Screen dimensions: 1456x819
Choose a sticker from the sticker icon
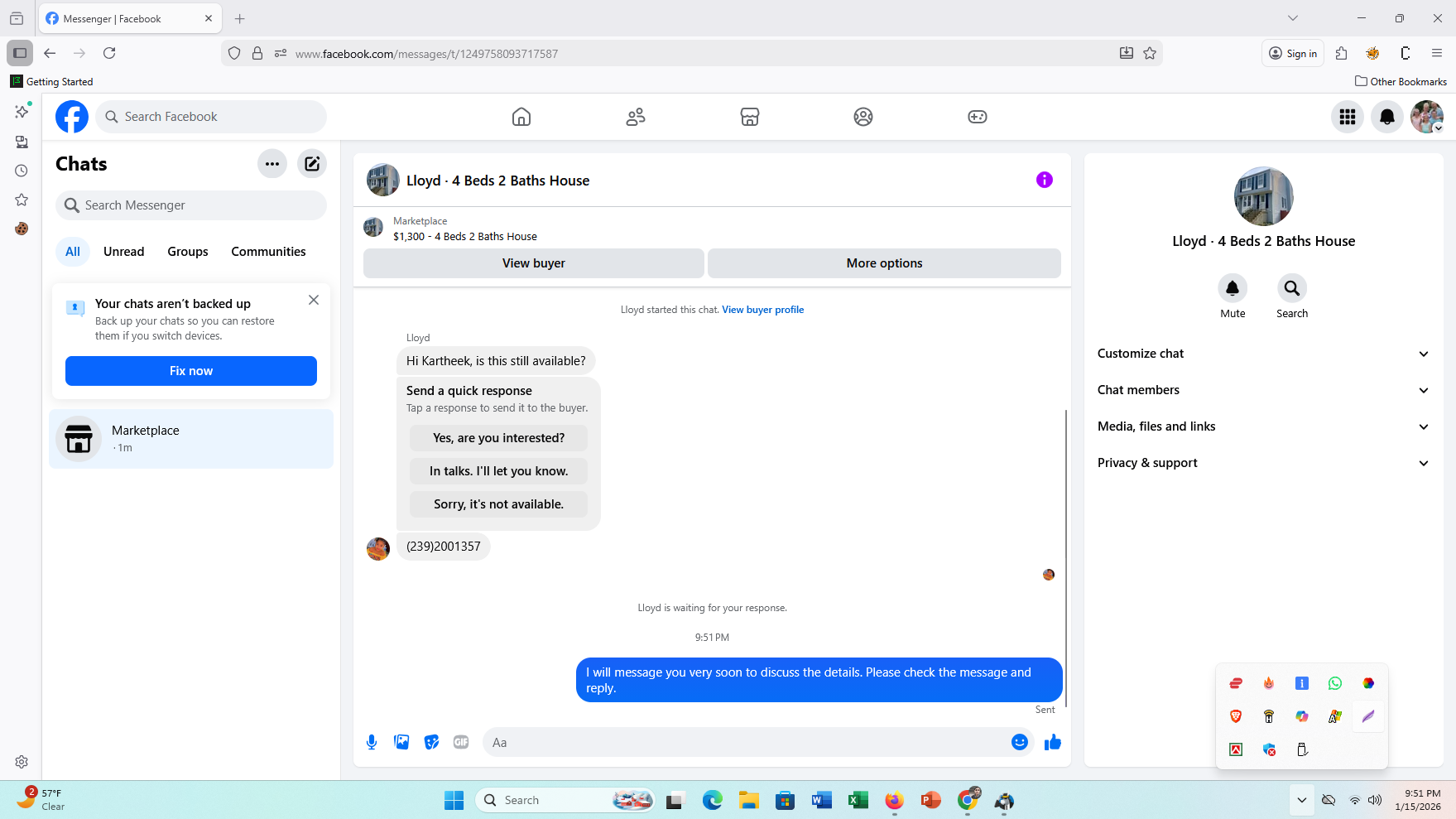click(x=431, y=742)
